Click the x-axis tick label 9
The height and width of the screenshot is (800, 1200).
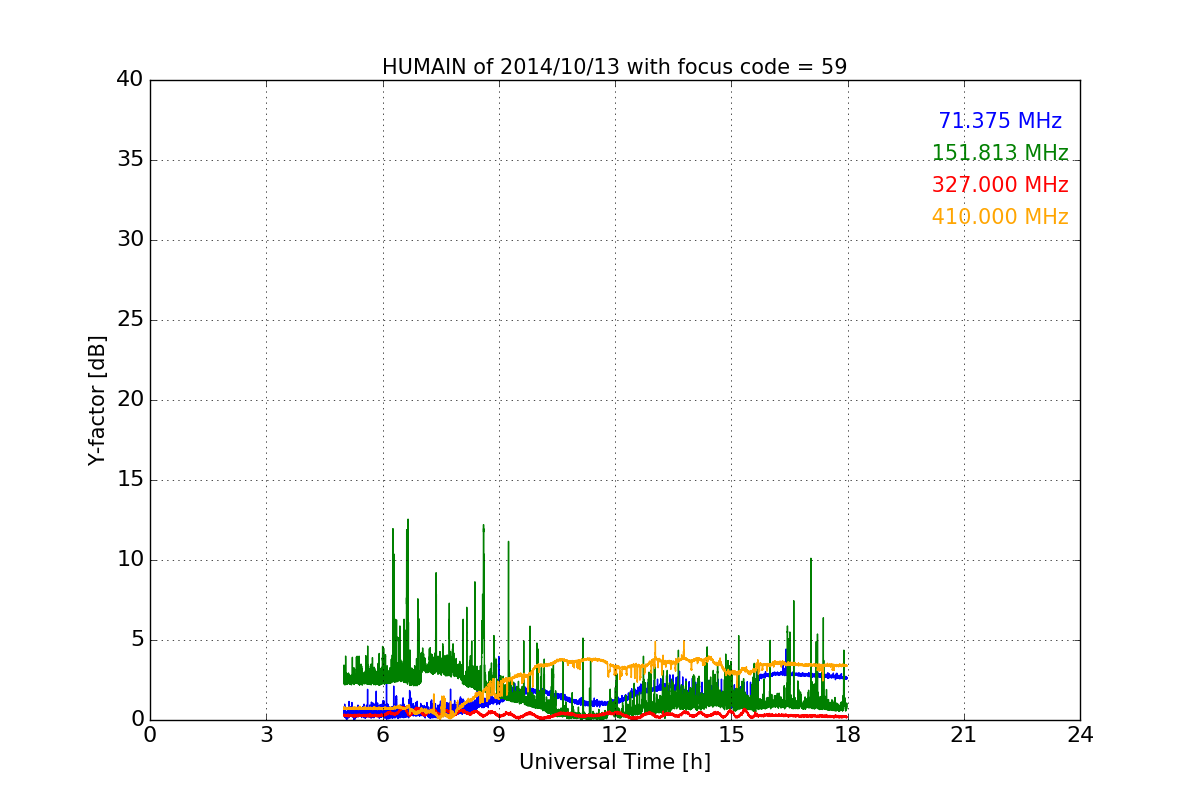[x=499, y=735]
